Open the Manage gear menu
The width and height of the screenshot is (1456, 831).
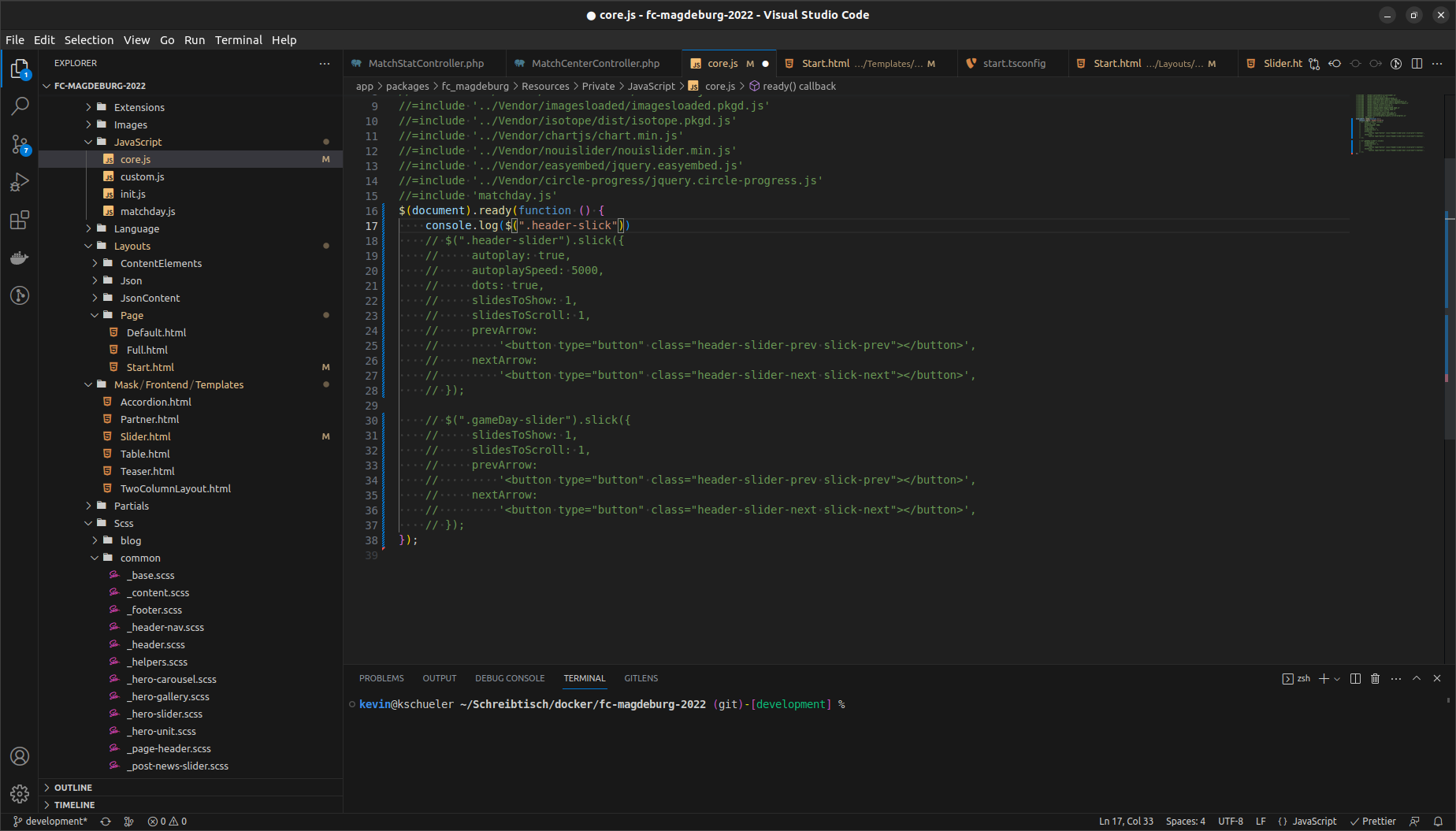(20, 794)
